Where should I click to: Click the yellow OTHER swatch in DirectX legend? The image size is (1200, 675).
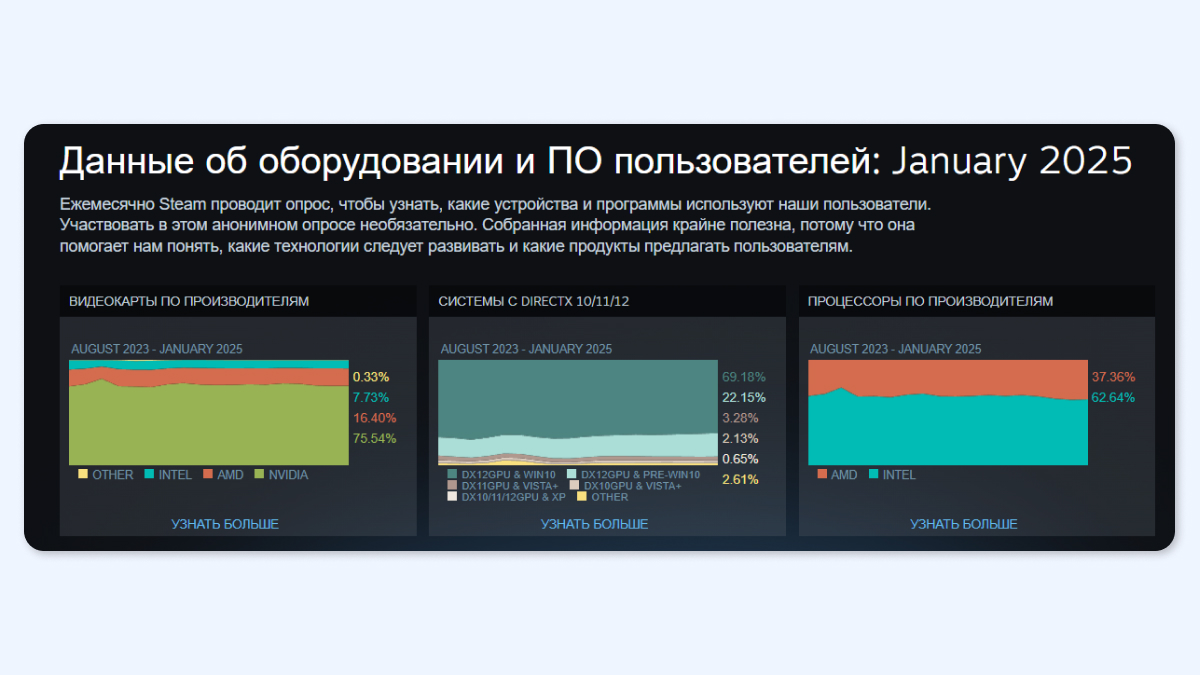tap(582, 496)
